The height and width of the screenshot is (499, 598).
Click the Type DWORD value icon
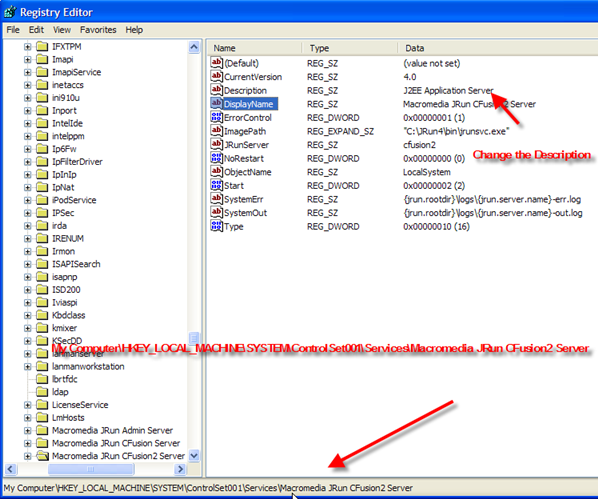point(216,226)
